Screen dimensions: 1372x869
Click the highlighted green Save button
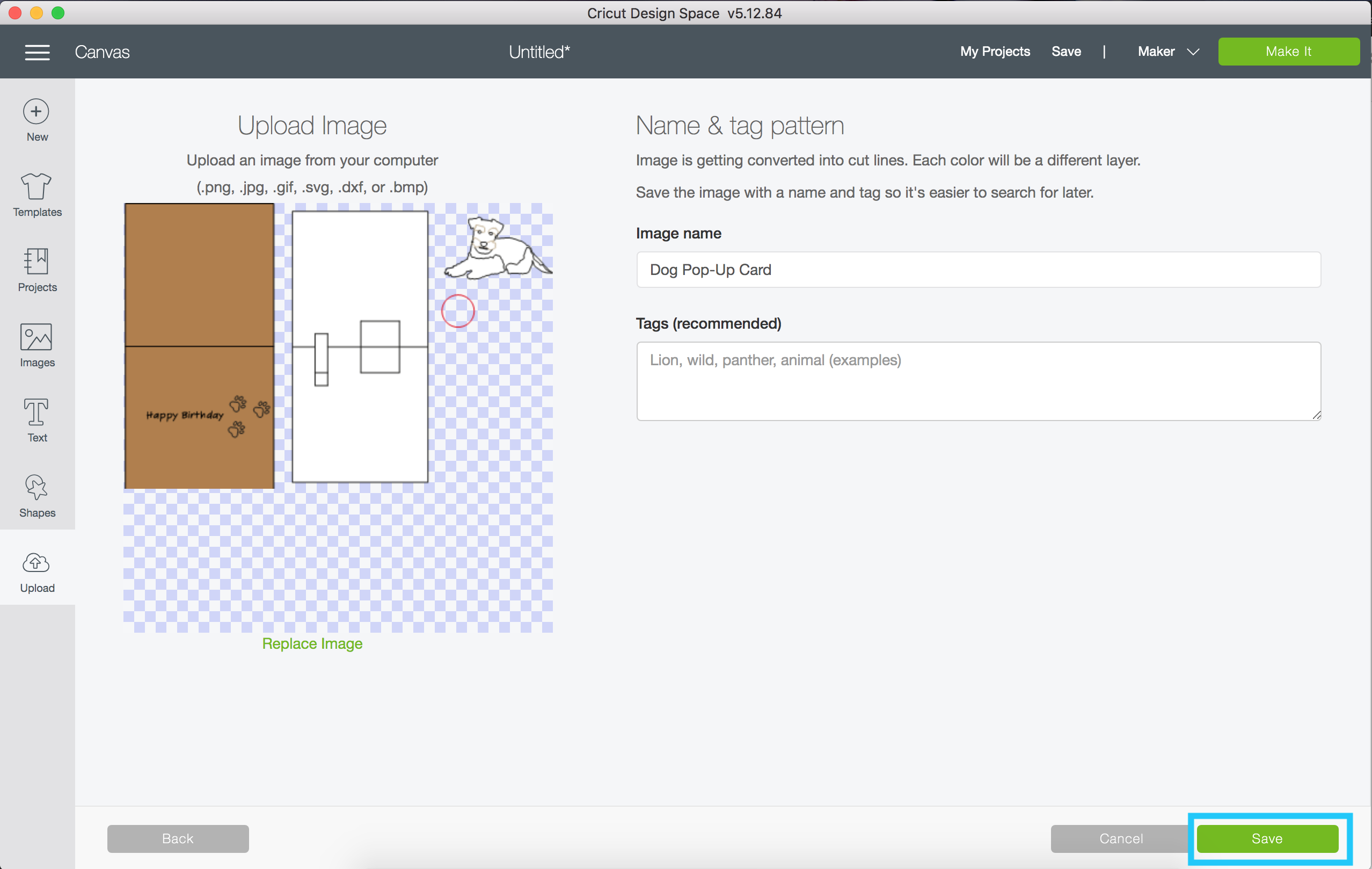pyautogui.click(x=1267, y=838)
